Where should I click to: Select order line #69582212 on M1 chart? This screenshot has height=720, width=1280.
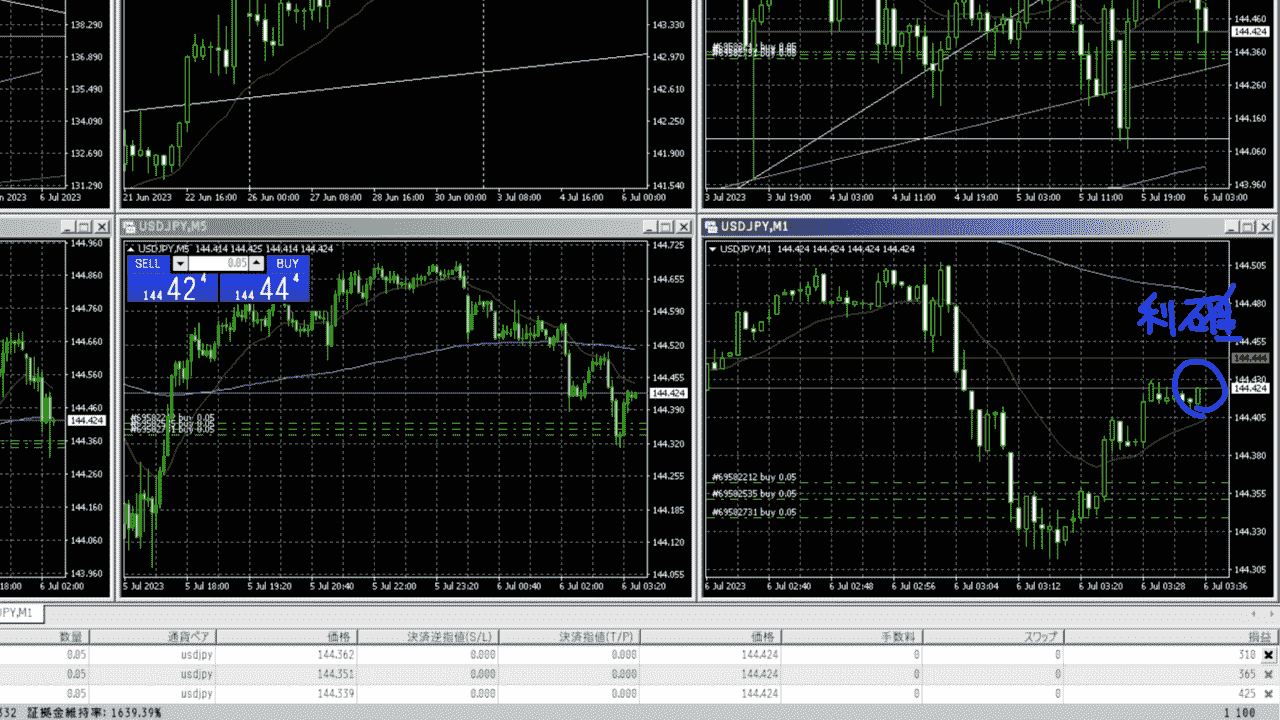point(754,477)
